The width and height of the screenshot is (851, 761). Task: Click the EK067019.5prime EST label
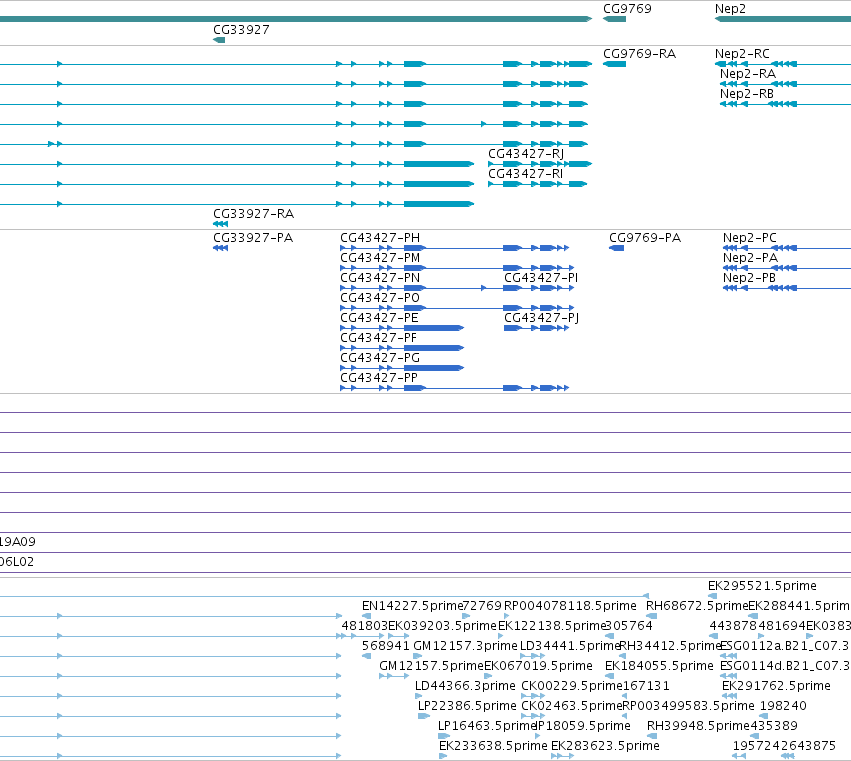538,667
